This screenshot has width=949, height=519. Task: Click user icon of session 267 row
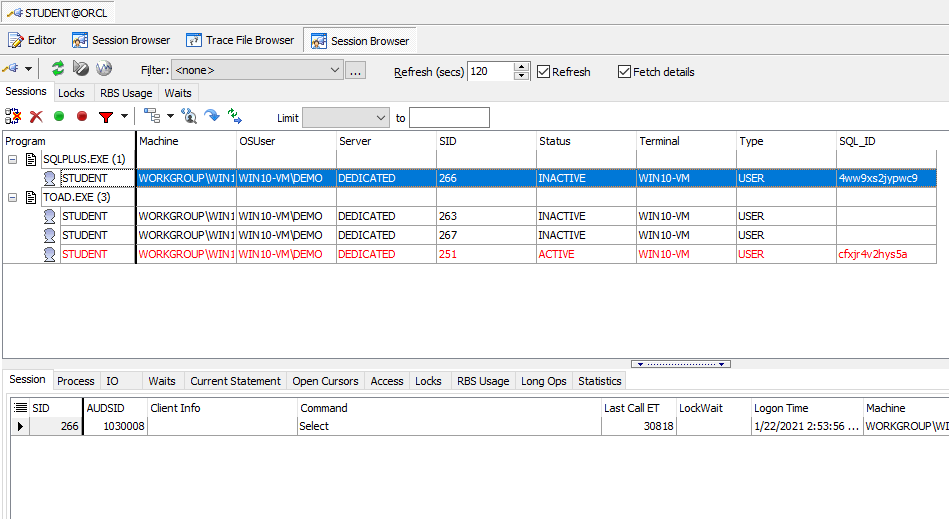tap(50, 235)
